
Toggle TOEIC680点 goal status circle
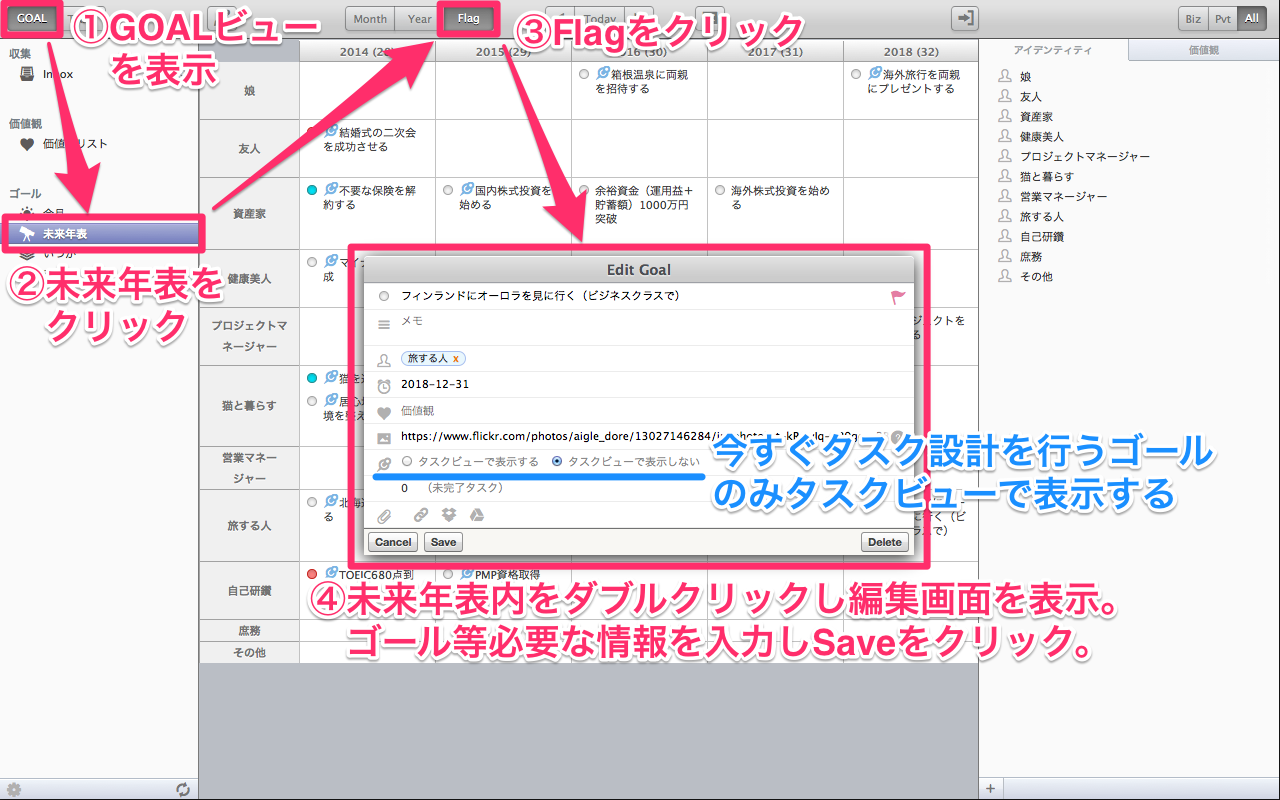coord(312,574)
